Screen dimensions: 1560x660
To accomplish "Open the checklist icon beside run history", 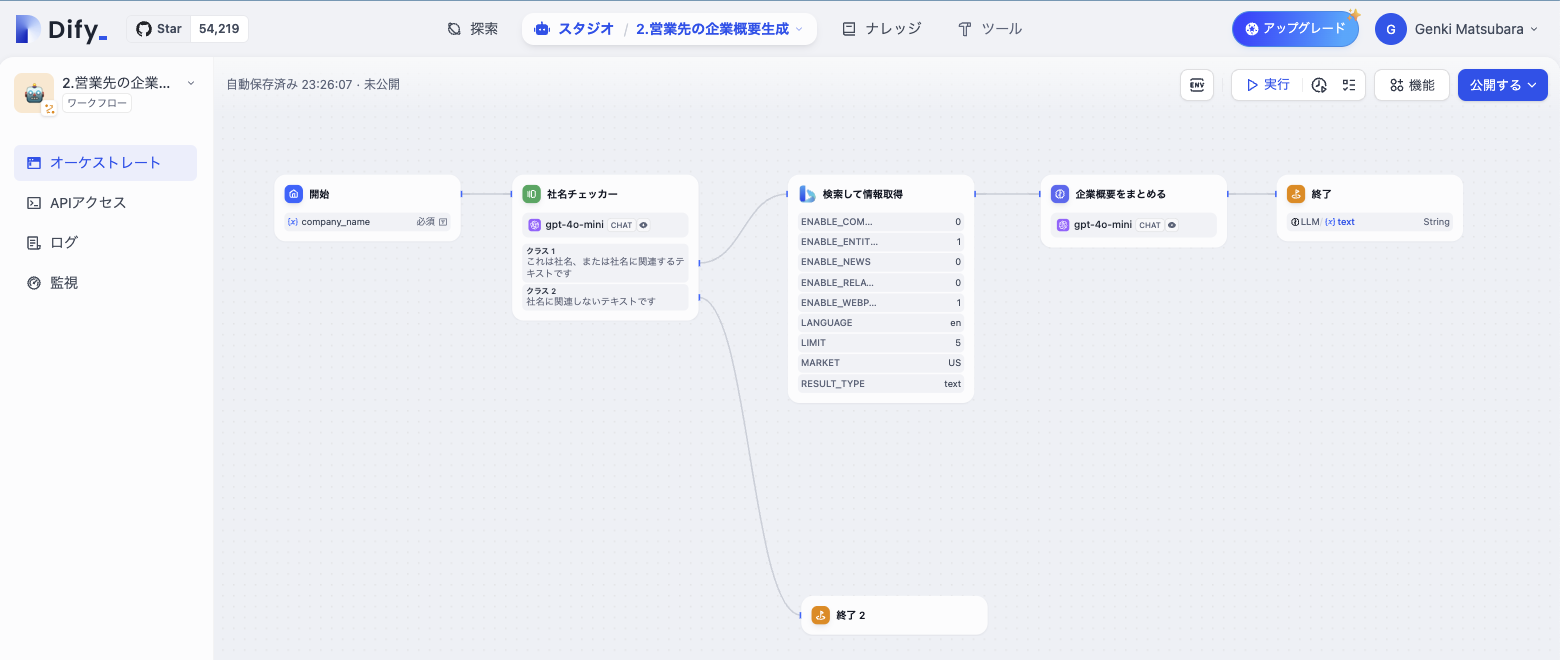I will pyautogui.click(x=1348, y=85).
